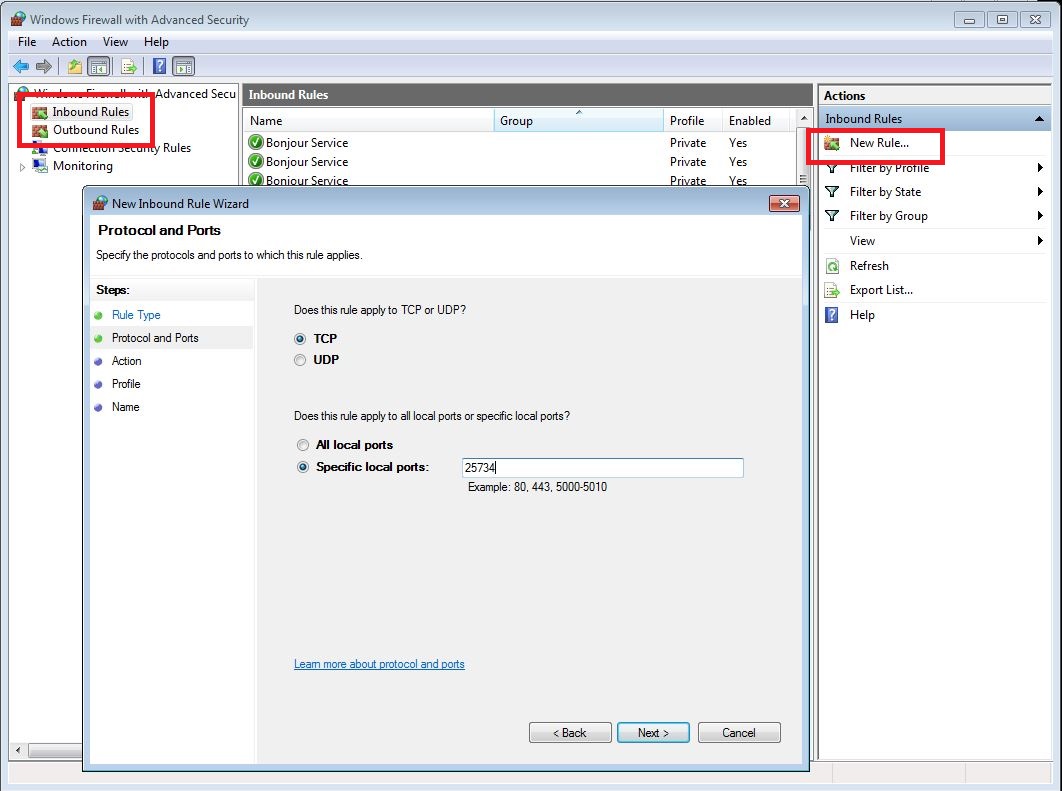The image size is (1062, 791).
Task: Click the Export List toolbar icon
Action: (x=128, y=66)
